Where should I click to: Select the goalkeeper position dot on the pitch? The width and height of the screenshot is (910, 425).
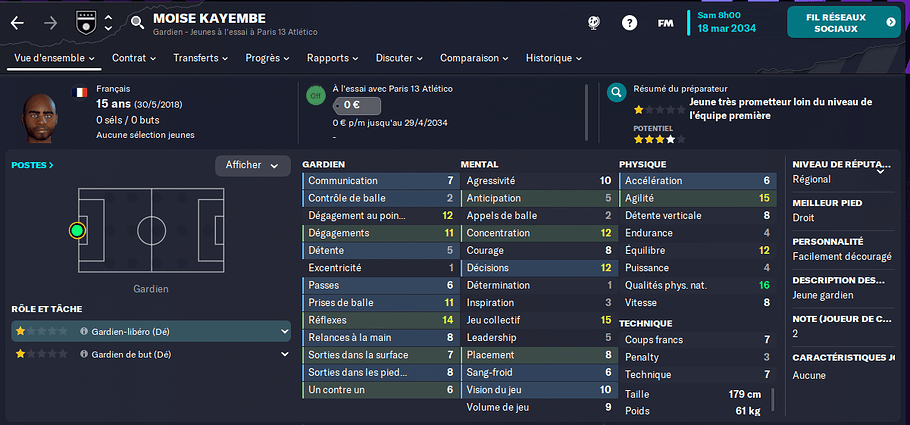[77, 231]
